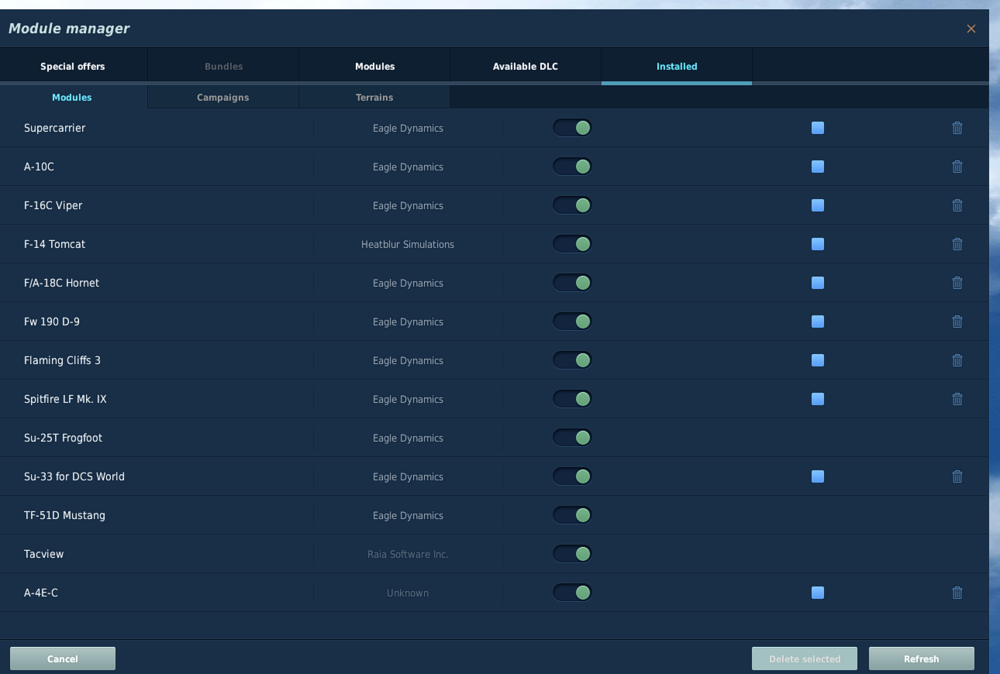
Task: Click Heatblur Simulations developer text
Action: click(x=408, y=244)
